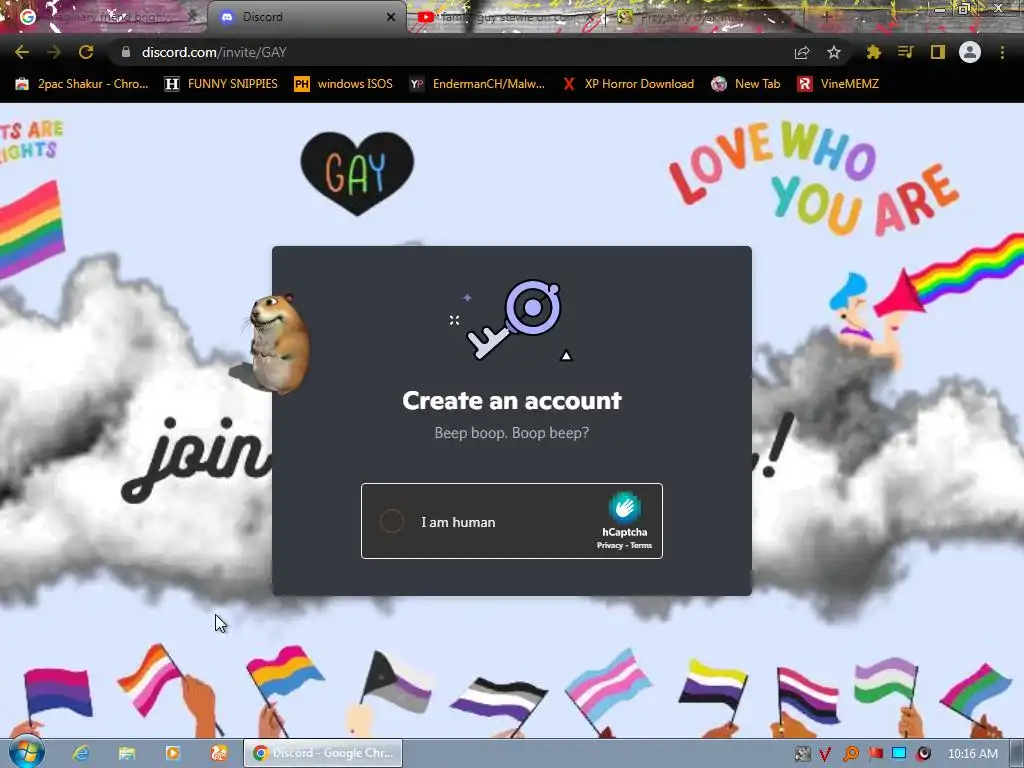Open the Windows Start menu orb
1024x768 pixels.
click(26, 752)
